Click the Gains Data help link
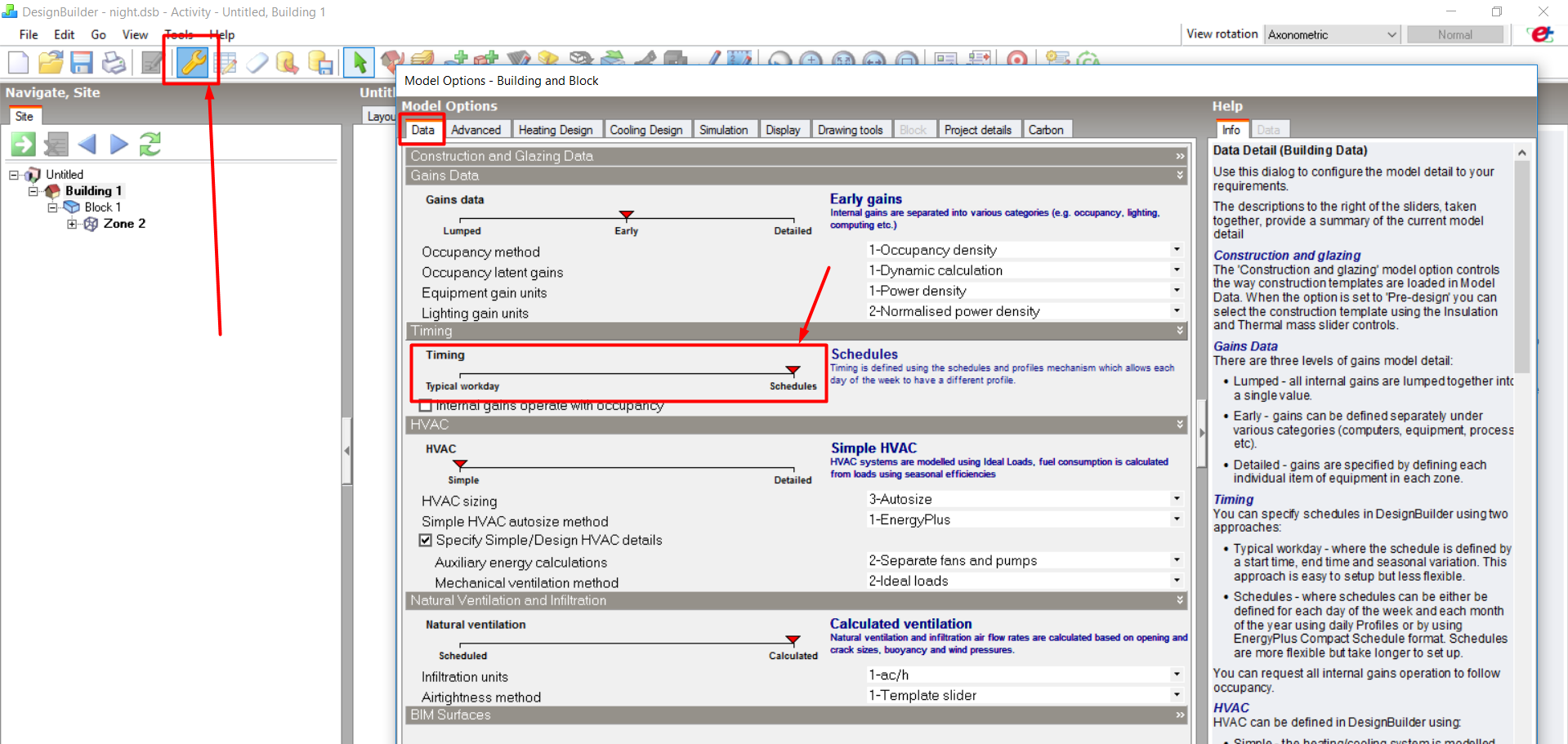Screen dimensions: 1568x744 (1245, 346)
